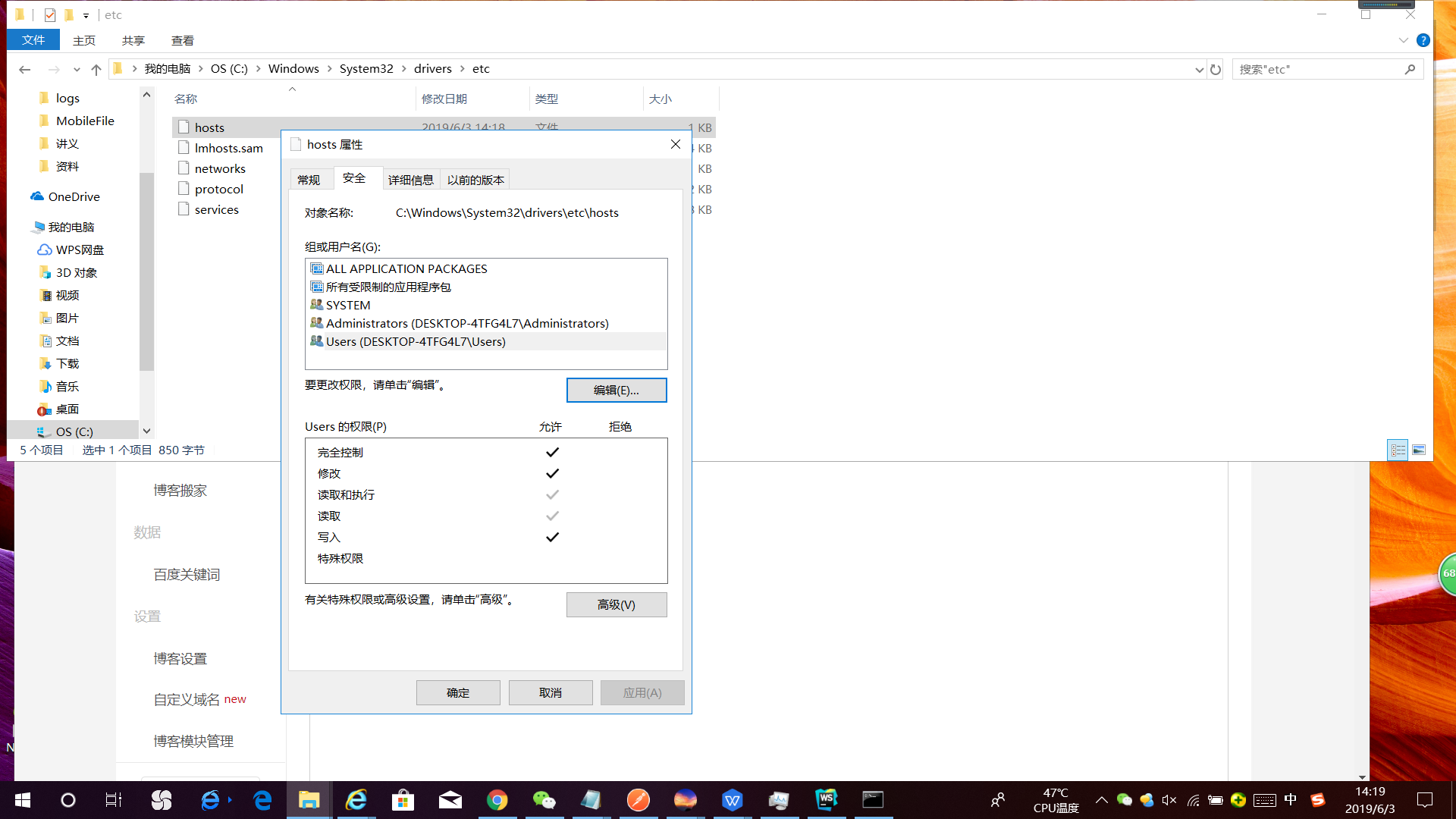Open the 查看 ribbon tab

pos(182,40)
